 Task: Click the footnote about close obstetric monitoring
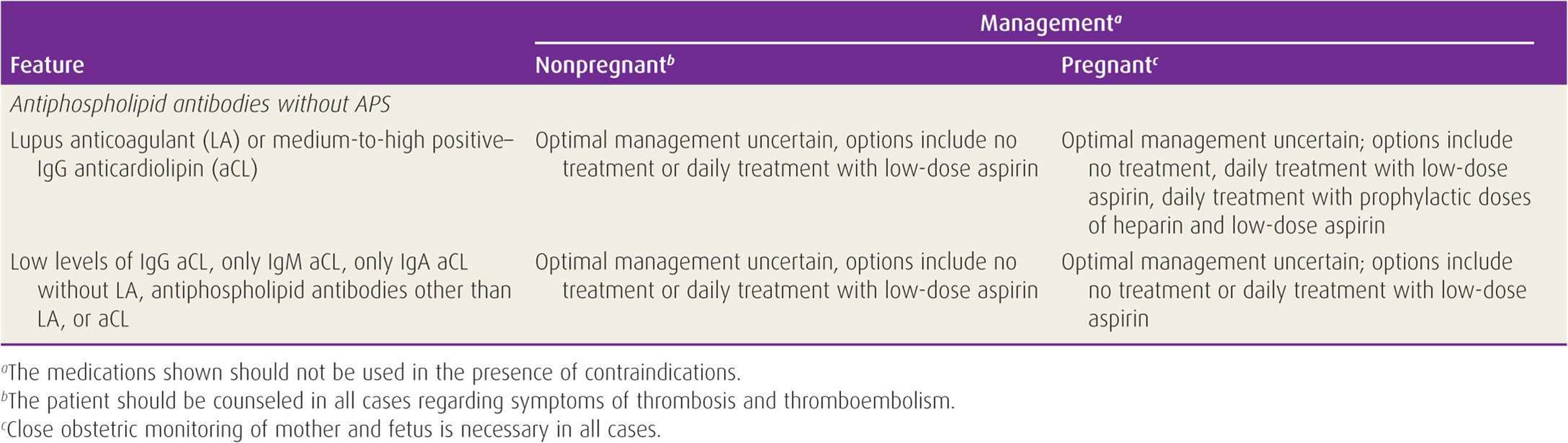click(x=330, y=429)
